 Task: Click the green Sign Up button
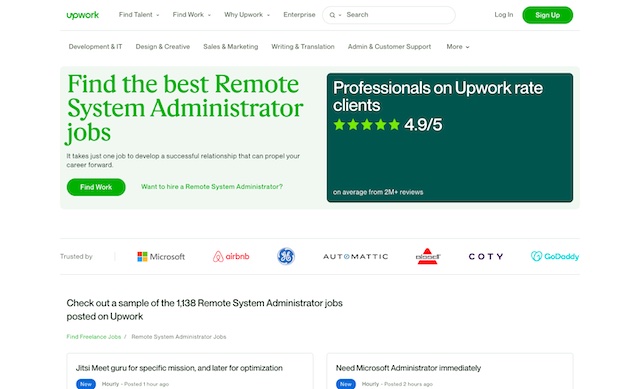[547, 15]
